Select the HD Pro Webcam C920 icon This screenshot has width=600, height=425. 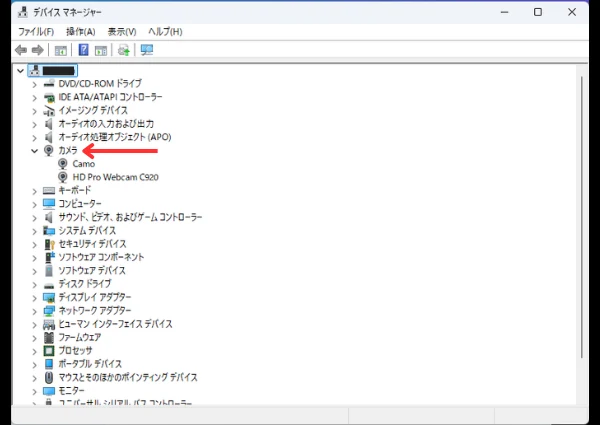pyautogui.click(x=63, y=177)
